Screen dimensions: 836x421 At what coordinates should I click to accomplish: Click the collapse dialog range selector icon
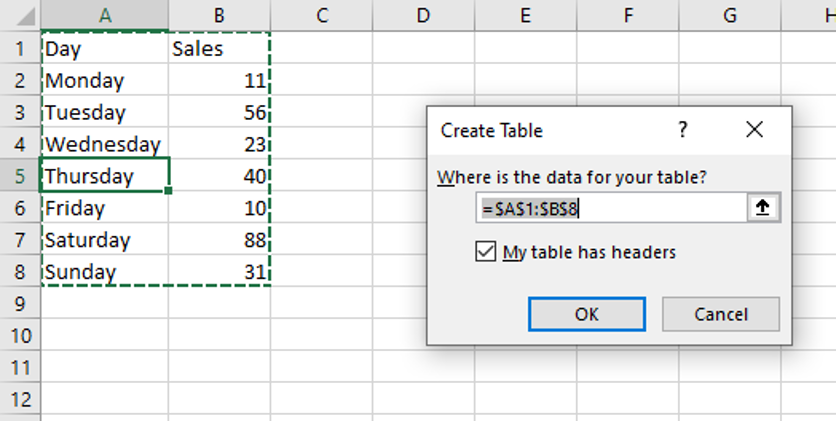coord(763,208)
